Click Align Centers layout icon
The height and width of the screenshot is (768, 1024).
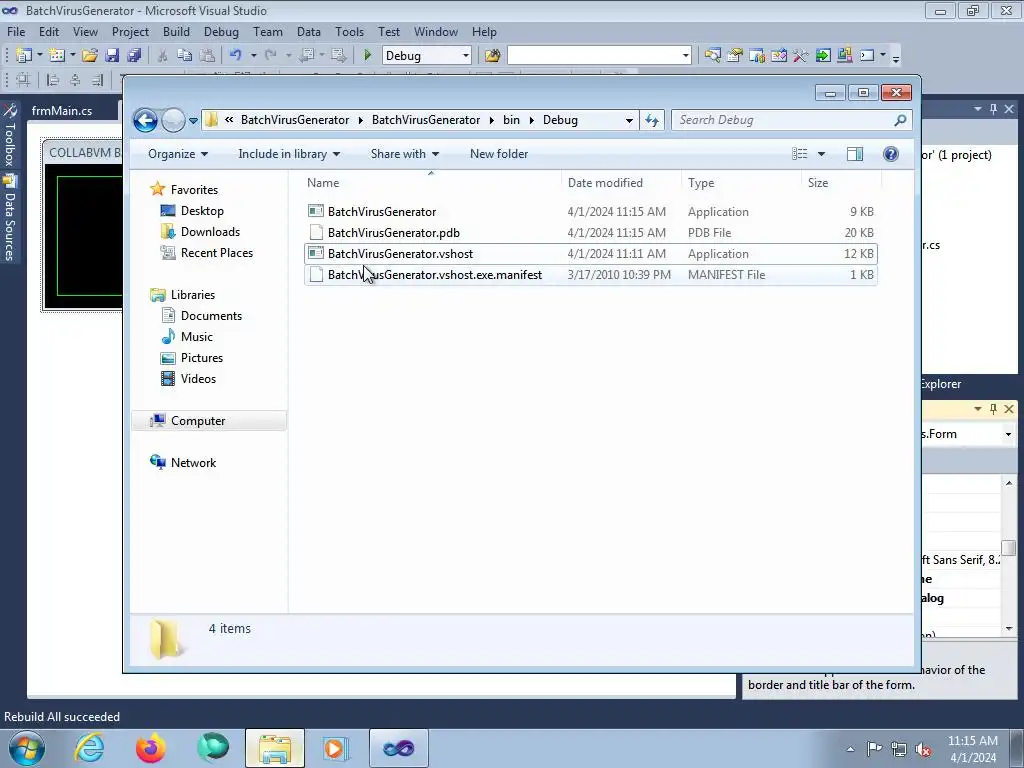(76, 80)
